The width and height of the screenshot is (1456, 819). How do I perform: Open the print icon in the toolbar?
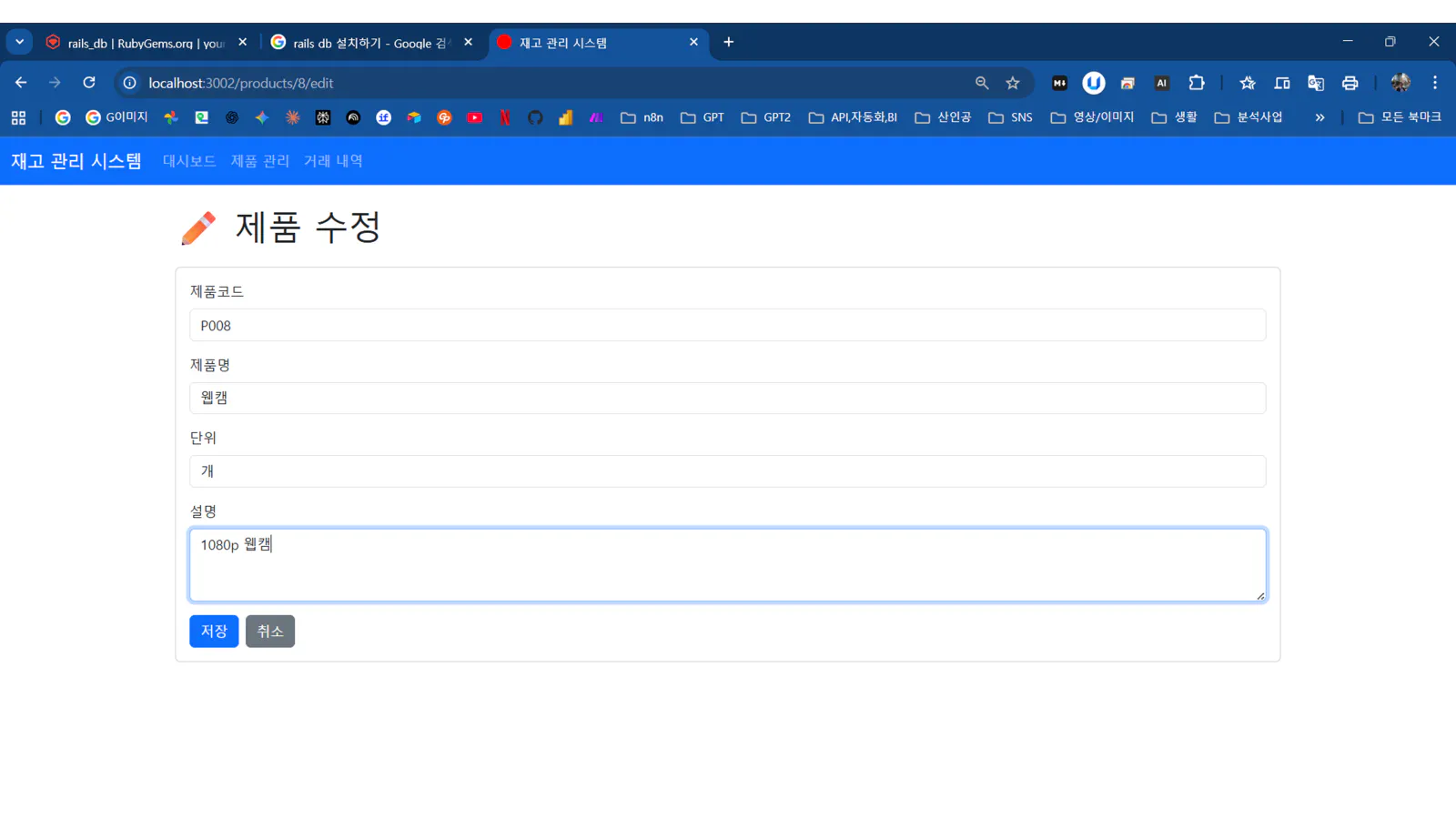click(x=1350, y=82)
